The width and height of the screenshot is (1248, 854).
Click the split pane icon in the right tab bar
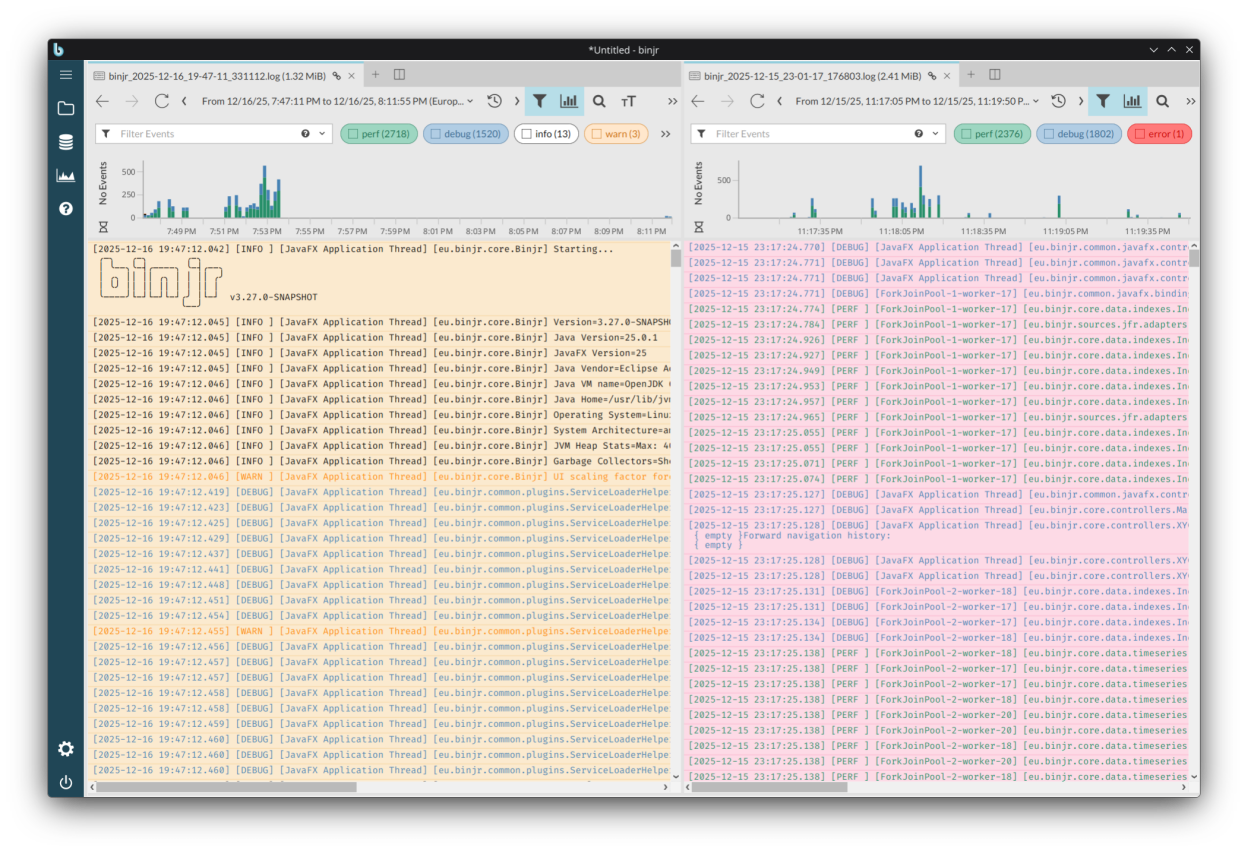tap(995, 74)
